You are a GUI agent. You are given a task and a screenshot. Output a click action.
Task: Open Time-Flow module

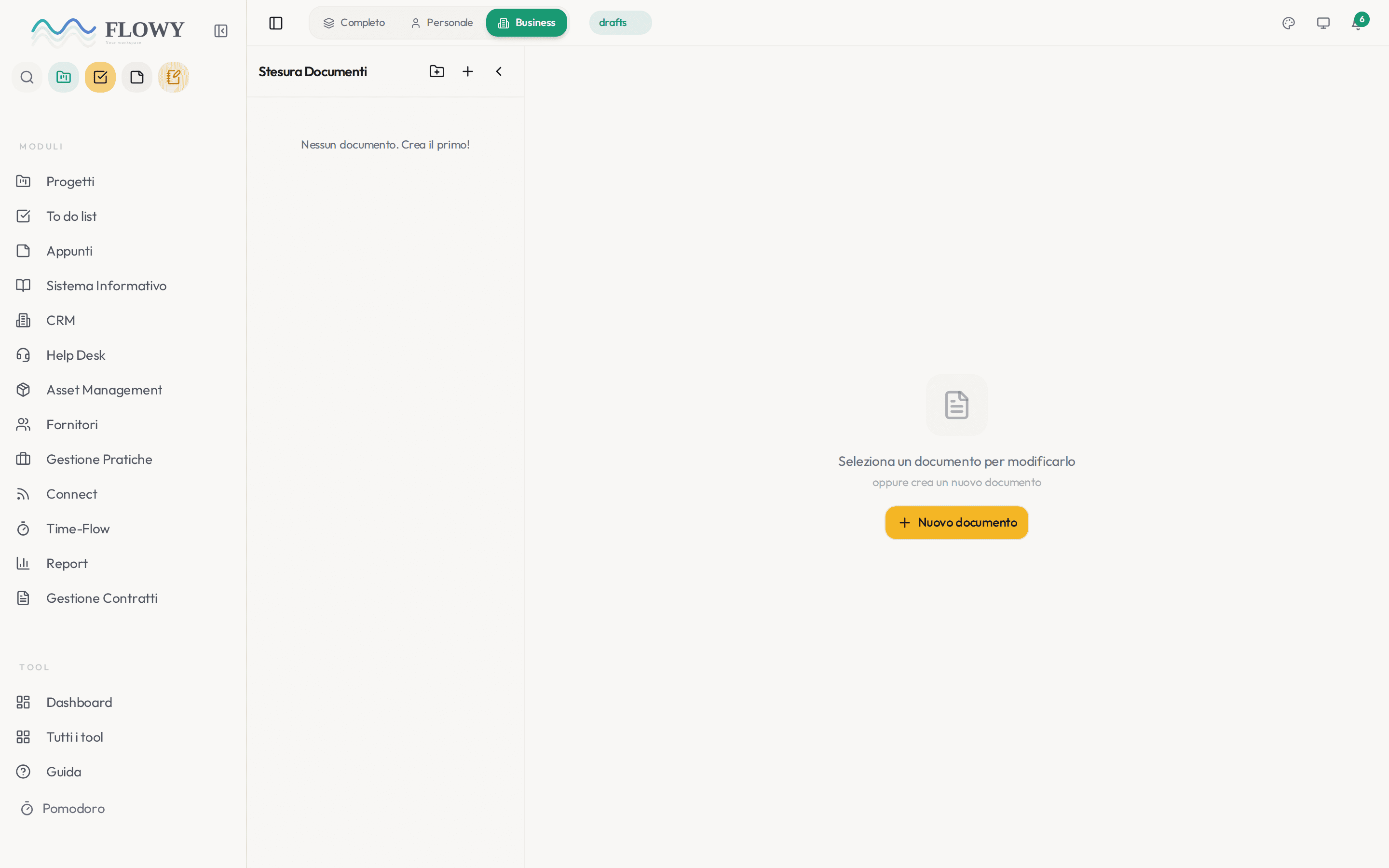[x=123, y=529]
